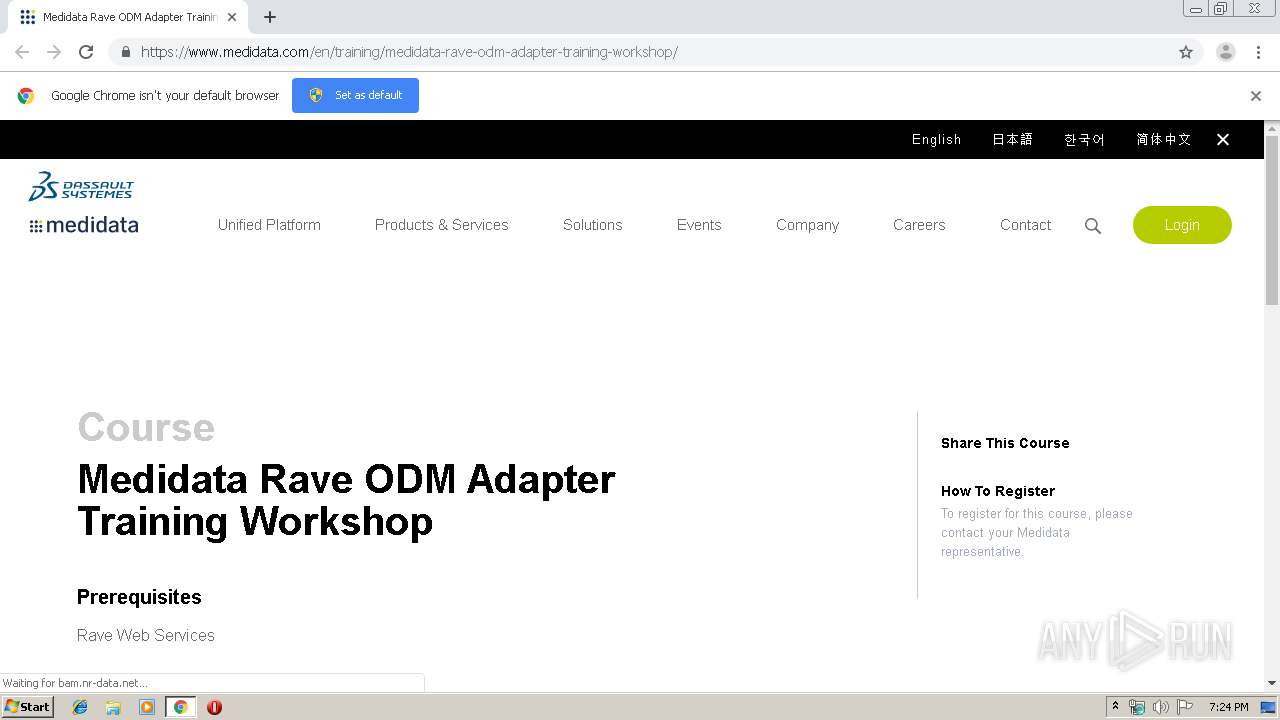Click the Prerequisites heading

tap(139, 597)
